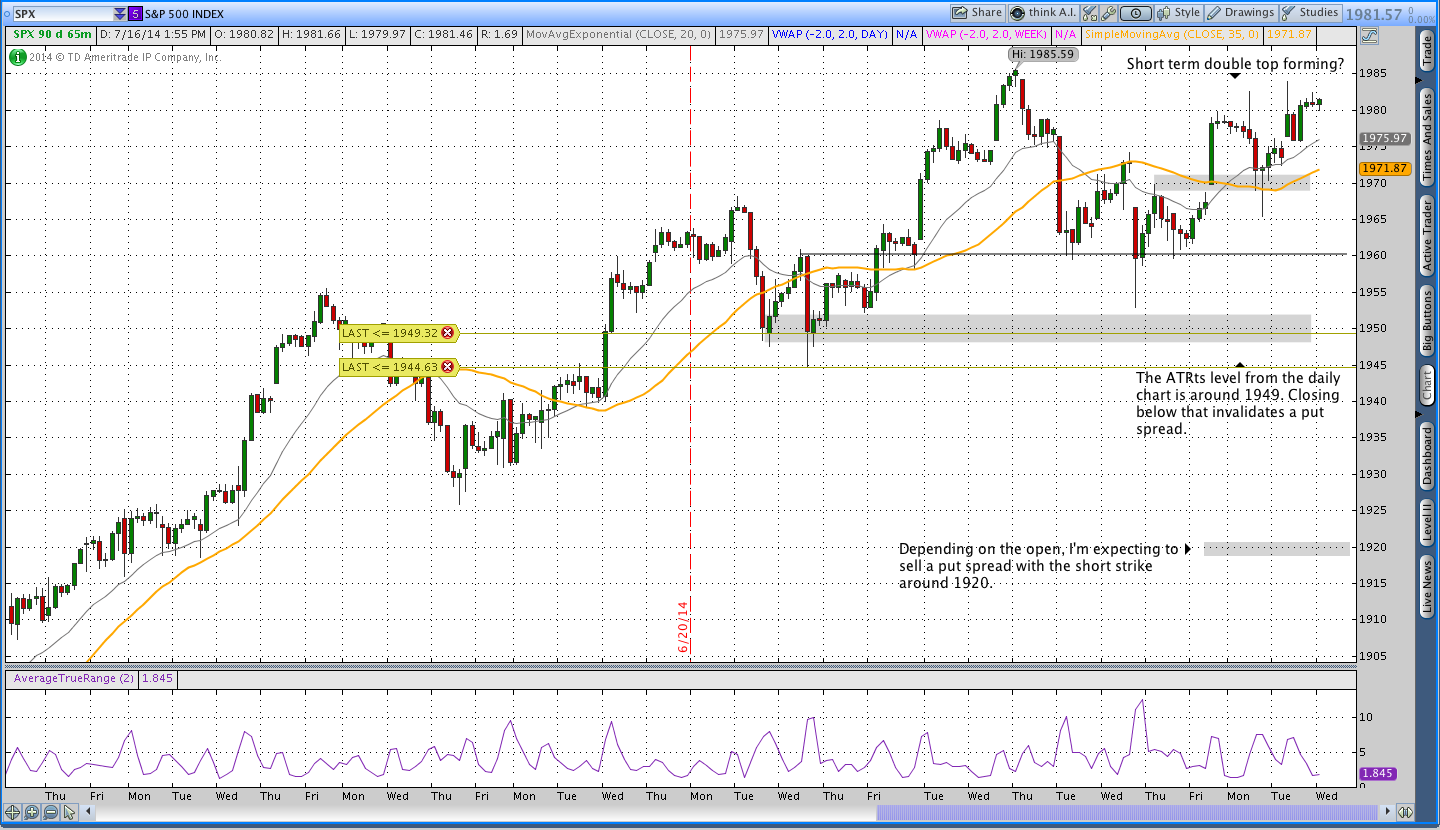Open chart settings wrench icon
1440x830 pixels.
(1108, 13)
